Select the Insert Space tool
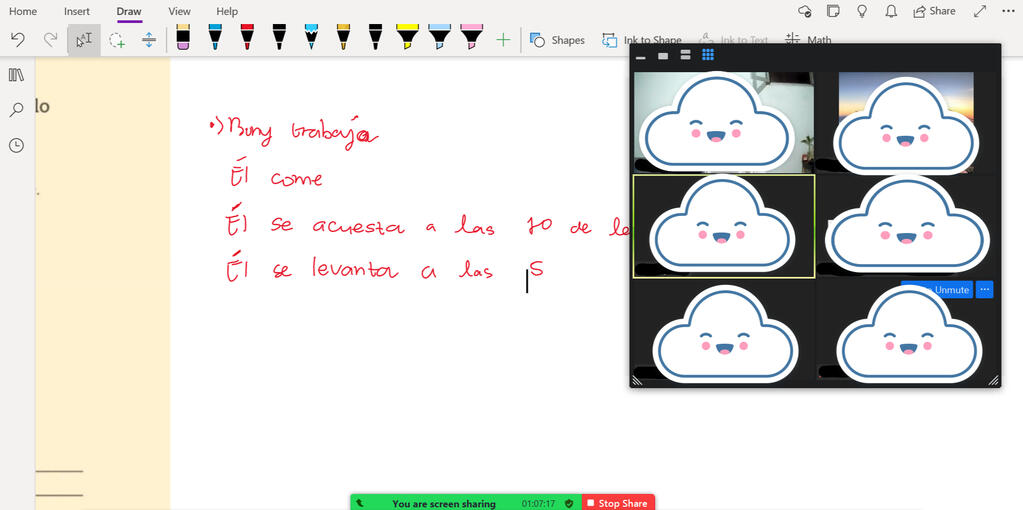This screenshot has width=1023, height=510. tap(149, 40)
